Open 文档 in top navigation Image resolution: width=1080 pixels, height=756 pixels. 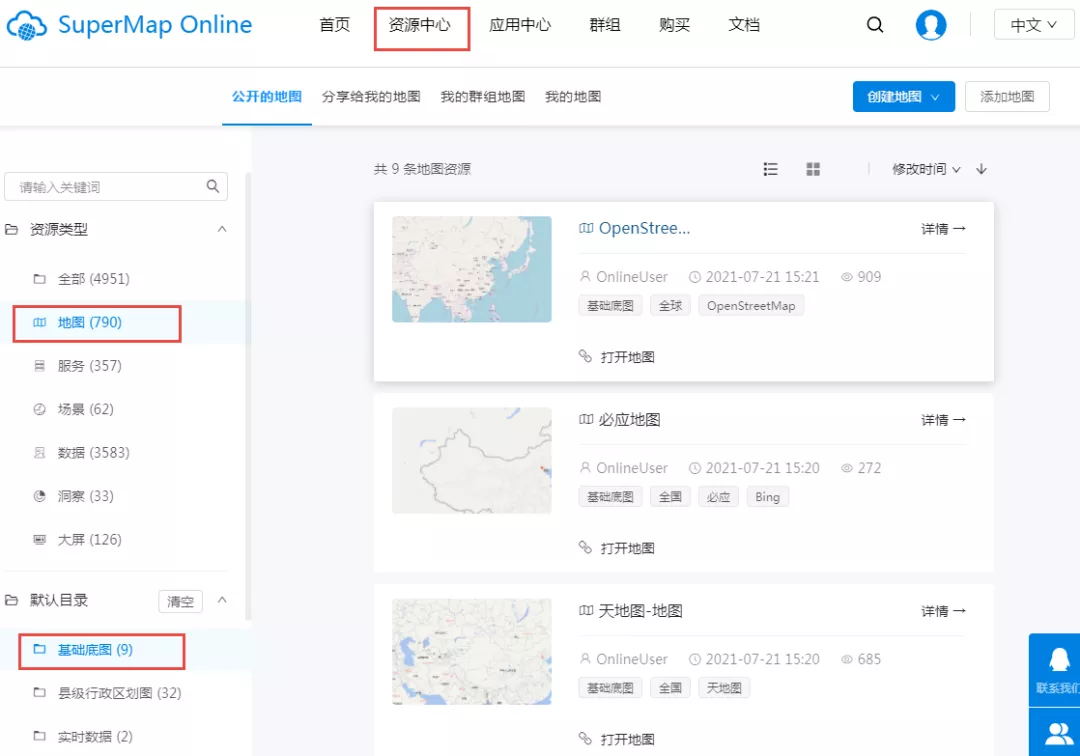coord(744,25)
